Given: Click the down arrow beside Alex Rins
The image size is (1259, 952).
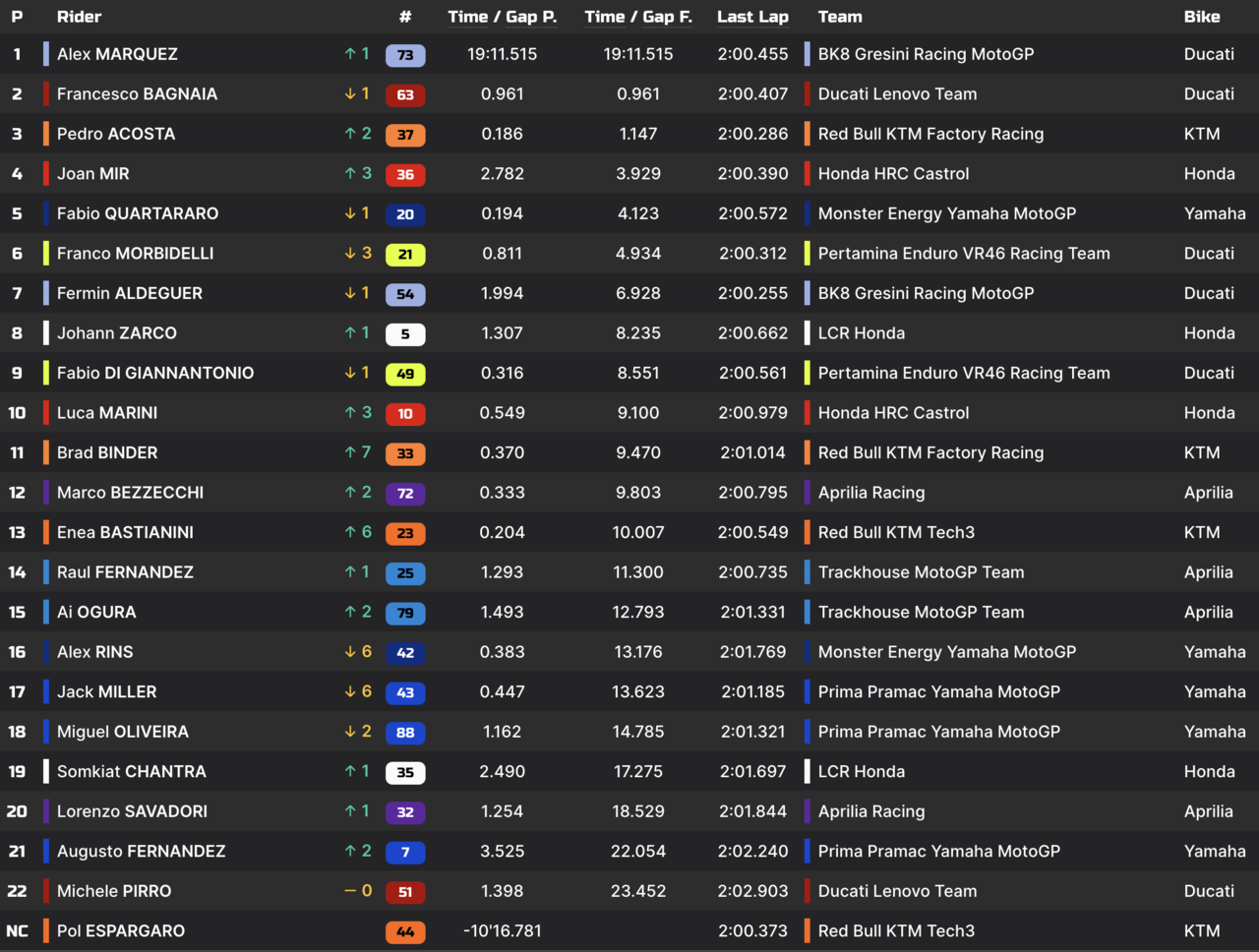Looking at the screenshot, I should (350, 652).
